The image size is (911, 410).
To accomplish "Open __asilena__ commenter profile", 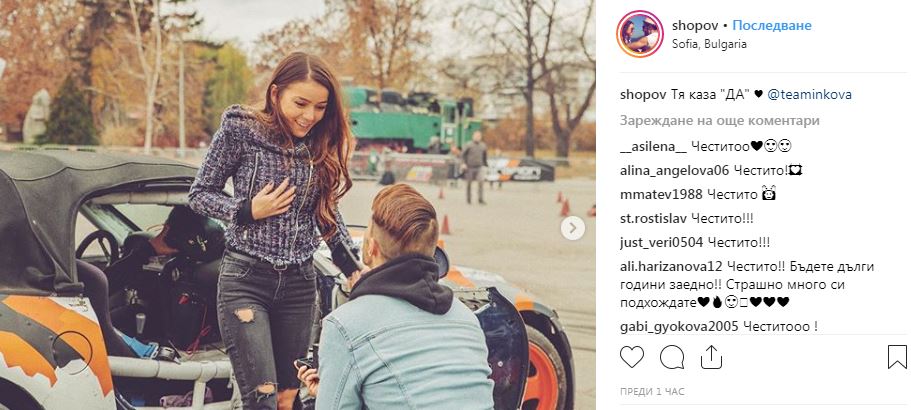I will tap(653, 147).
